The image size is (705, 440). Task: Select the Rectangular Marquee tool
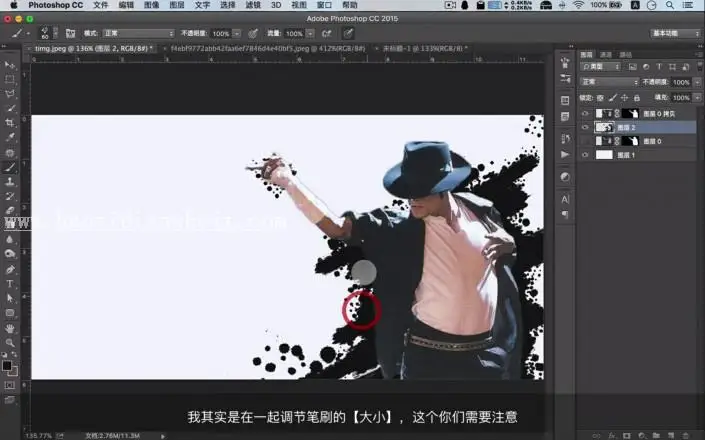[9, 79]
